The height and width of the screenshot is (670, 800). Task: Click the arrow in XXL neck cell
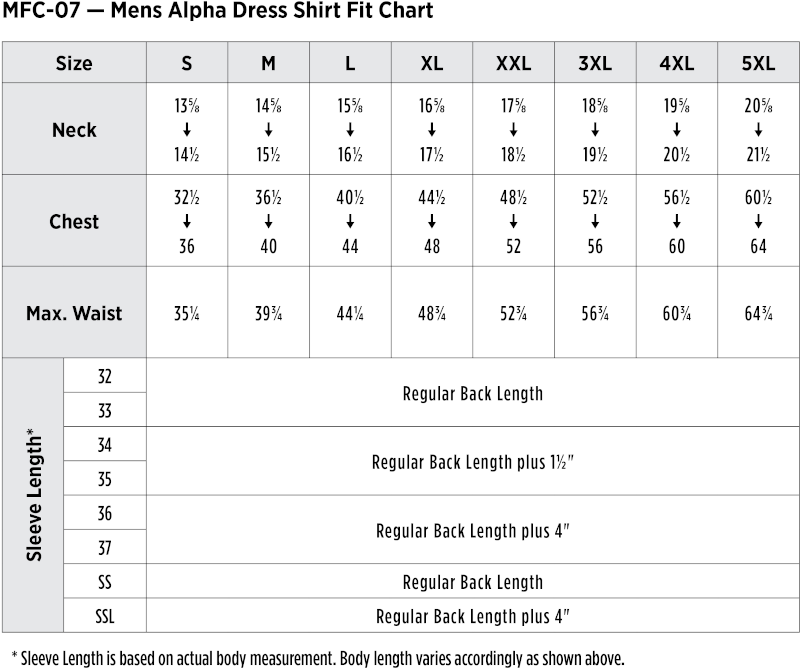[x=513, y=130]
